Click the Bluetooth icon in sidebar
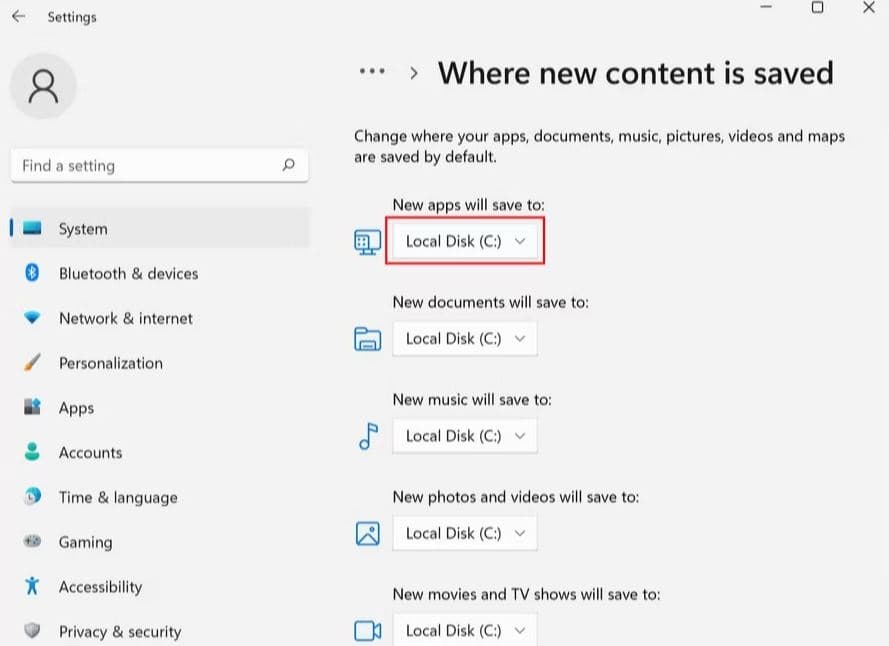Screen dimensions: 889x646 tap(32, 273)
